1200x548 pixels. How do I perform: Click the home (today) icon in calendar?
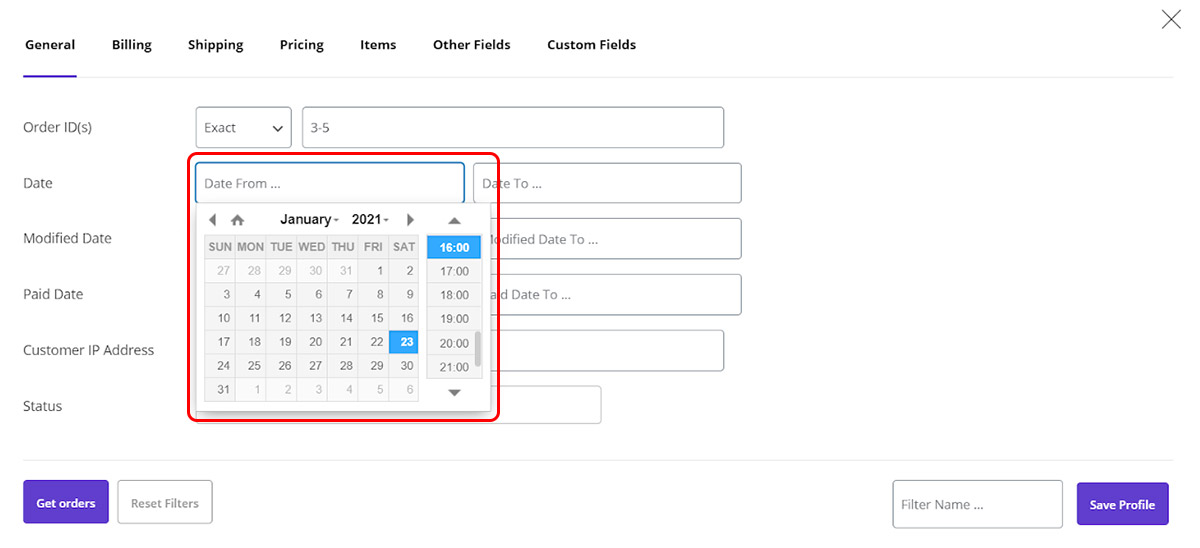[x=237, y=220]
